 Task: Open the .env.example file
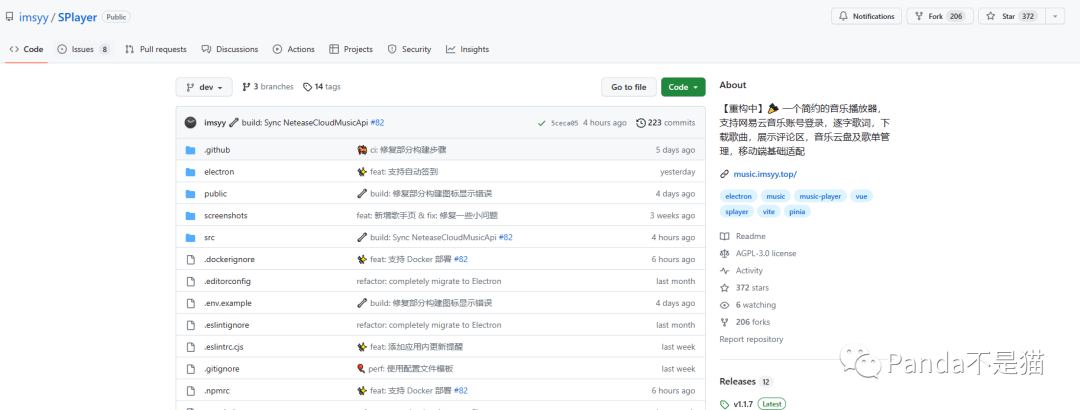pos(228,303)
